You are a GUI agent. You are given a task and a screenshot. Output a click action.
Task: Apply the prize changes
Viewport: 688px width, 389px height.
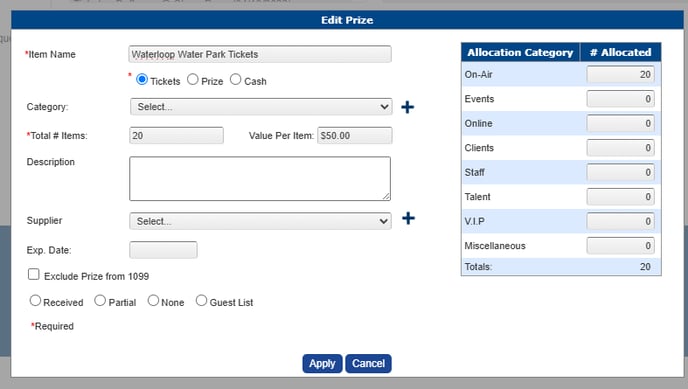pyautogui.click(x=322, y=364)
